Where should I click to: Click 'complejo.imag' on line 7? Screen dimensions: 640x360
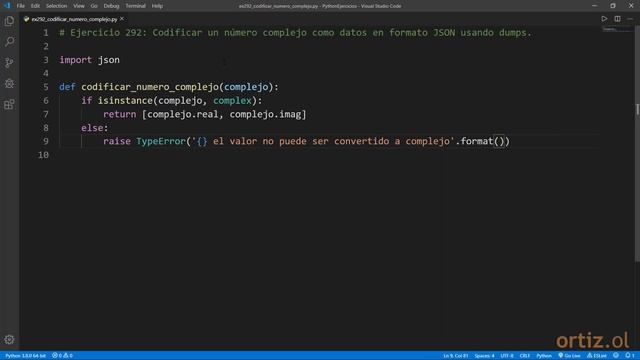(x=265, y=114)
